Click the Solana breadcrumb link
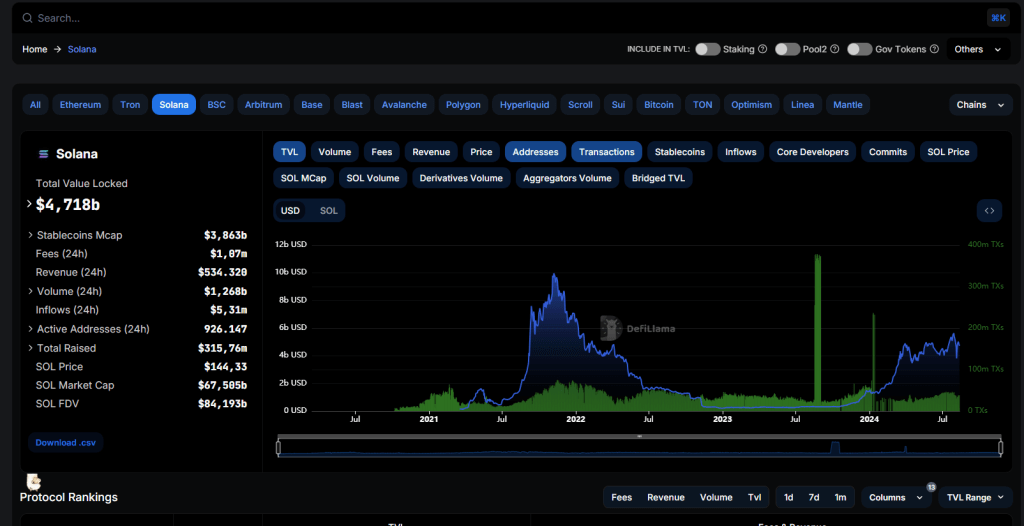The width and height of the screenshot is (1024, 526). click(x=82, y=49)
